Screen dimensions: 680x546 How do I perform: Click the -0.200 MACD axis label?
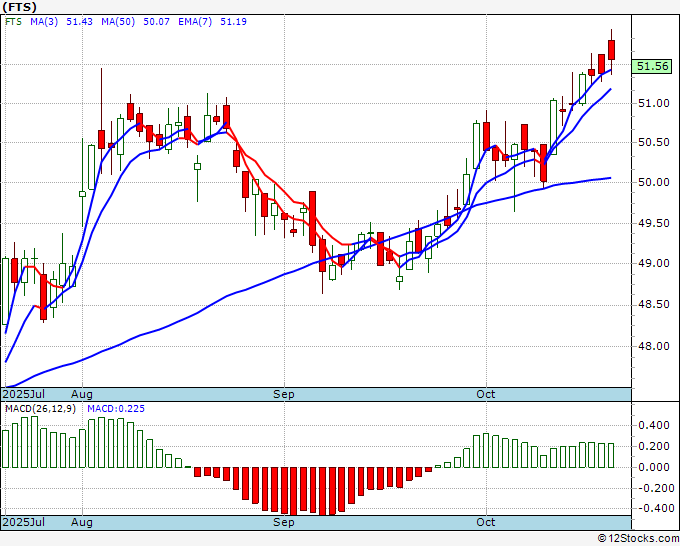coord(654,488)
